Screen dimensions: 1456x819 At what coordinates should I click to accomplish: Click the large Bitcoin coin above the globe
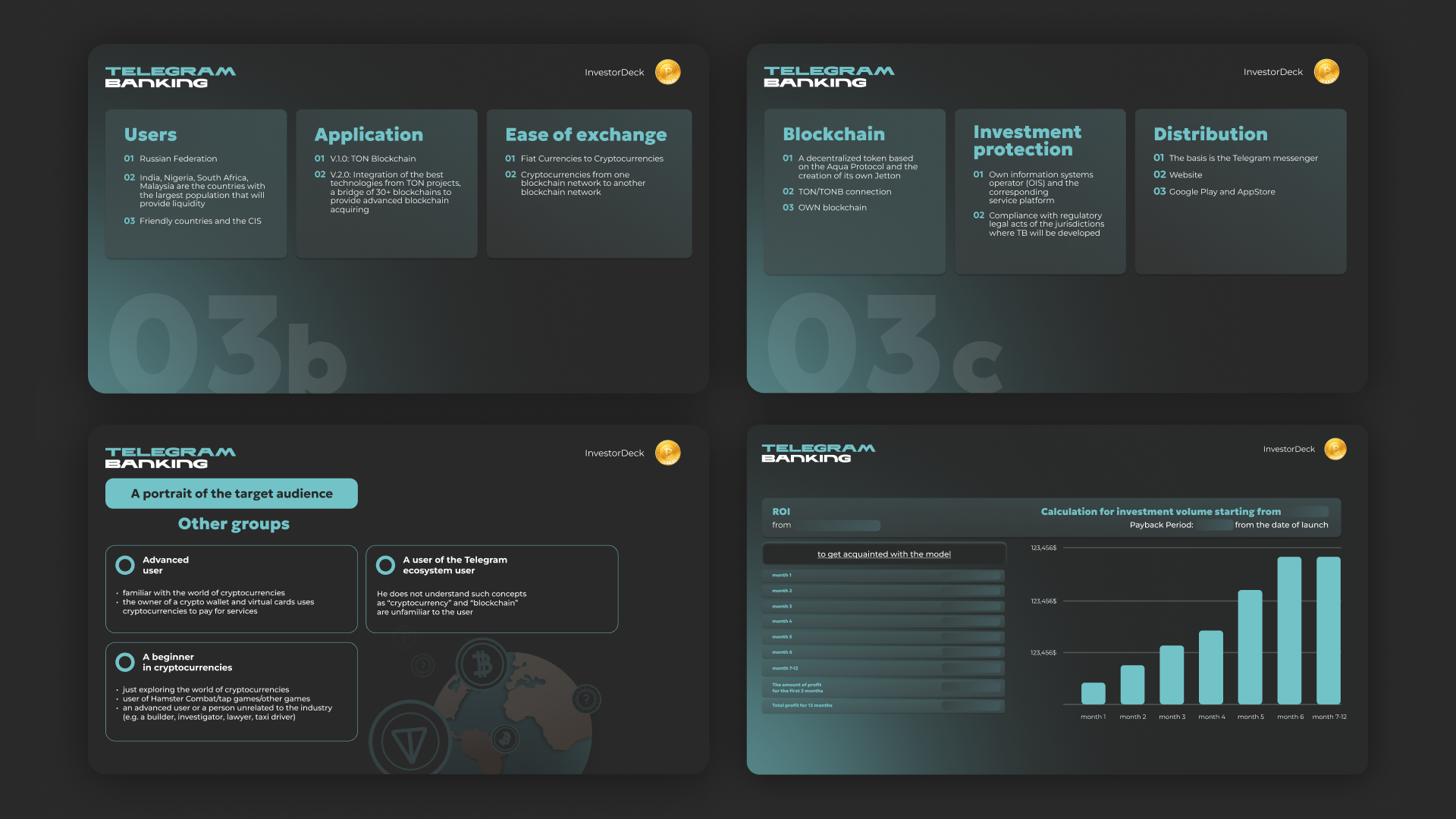[x=482, y=664]
